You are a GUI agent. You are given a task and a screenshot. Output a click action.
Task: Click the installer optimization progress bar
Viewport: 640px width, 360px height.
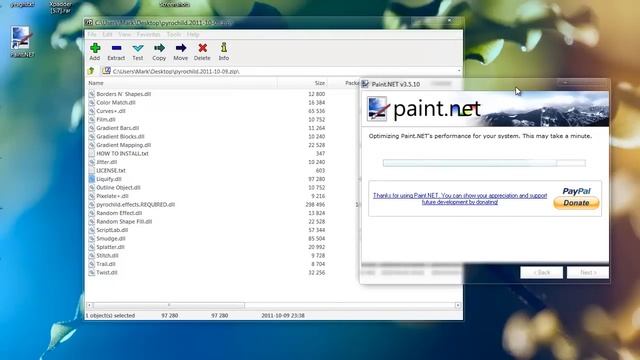pyautogui.click(x=484, y=163)
